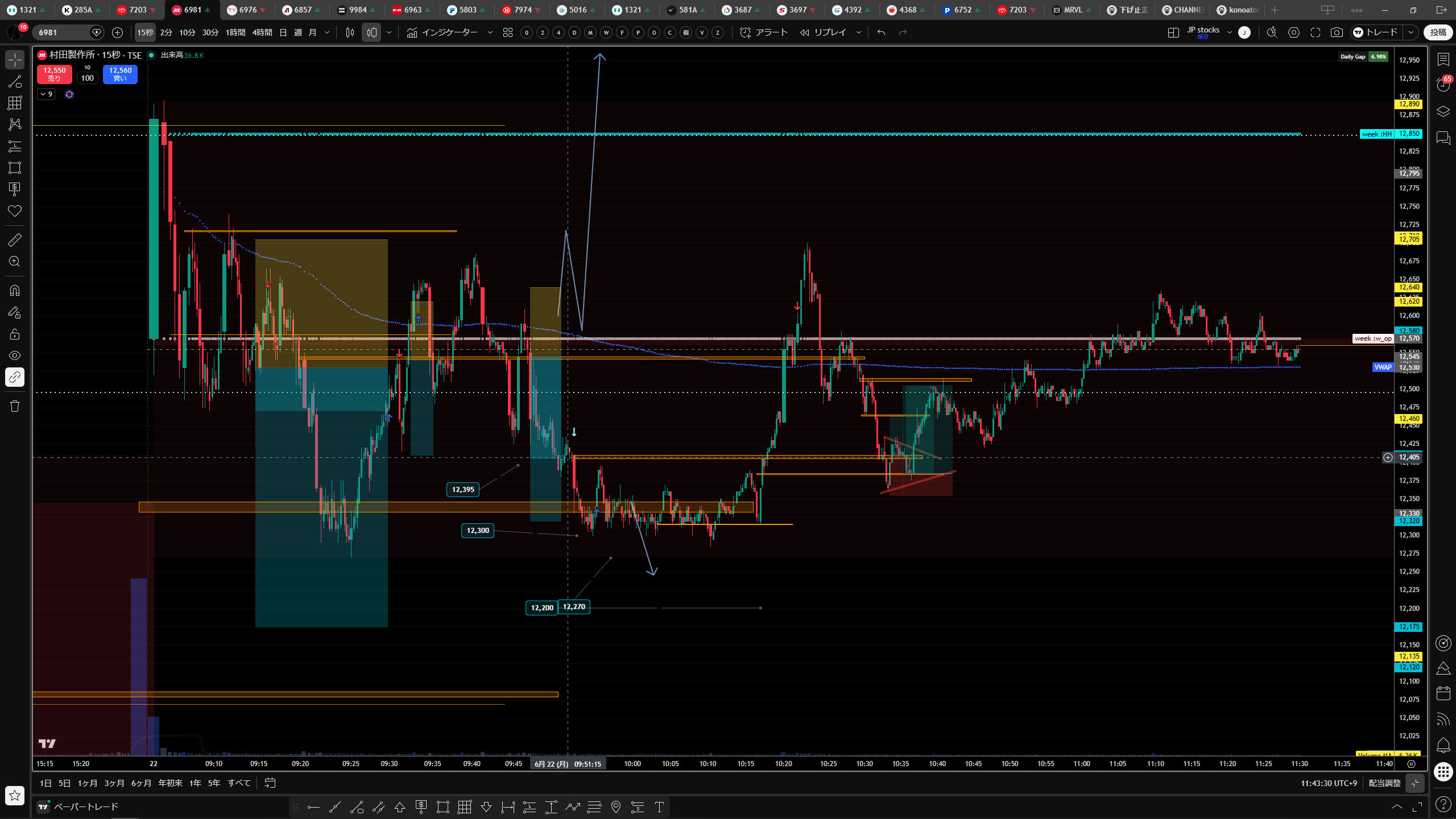This screenshot has width=1456, height=819.
Task: Toggle hide all drawings eye icon
Action: click(15, 355)
